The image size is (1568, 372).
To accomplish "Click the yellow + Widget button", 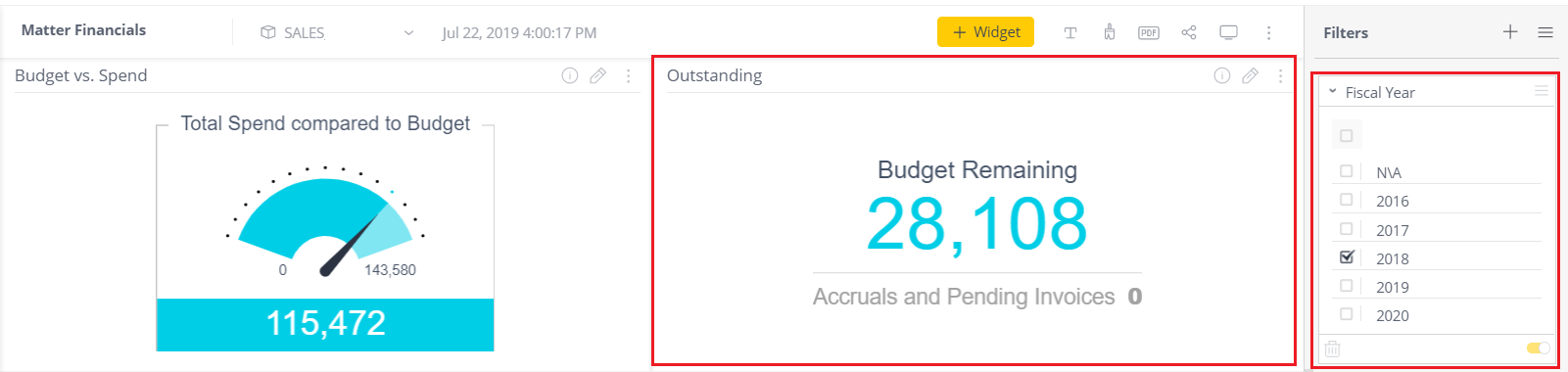I will click(986, 32).
